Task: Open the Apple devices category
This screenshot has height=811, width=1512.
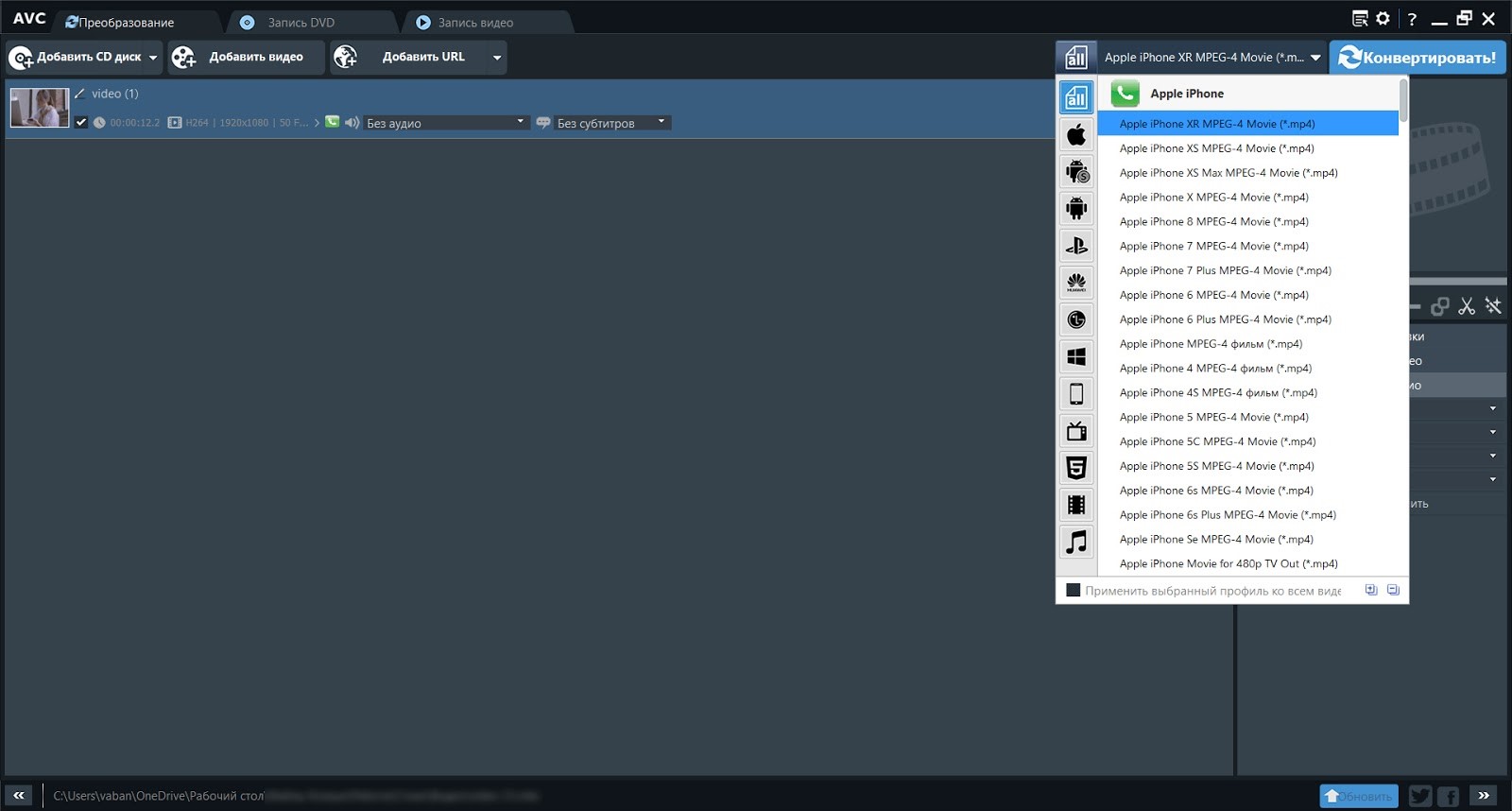Action: point(1076,134)
